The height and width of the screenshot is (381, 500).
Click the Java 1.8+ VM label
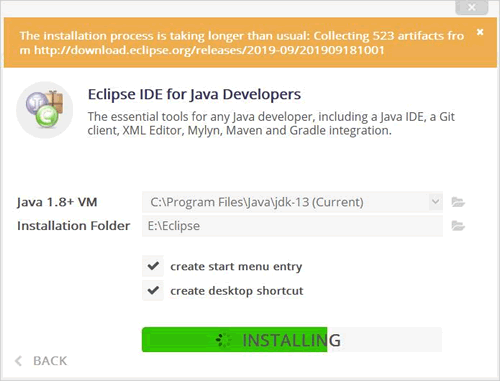click(57, 202)
